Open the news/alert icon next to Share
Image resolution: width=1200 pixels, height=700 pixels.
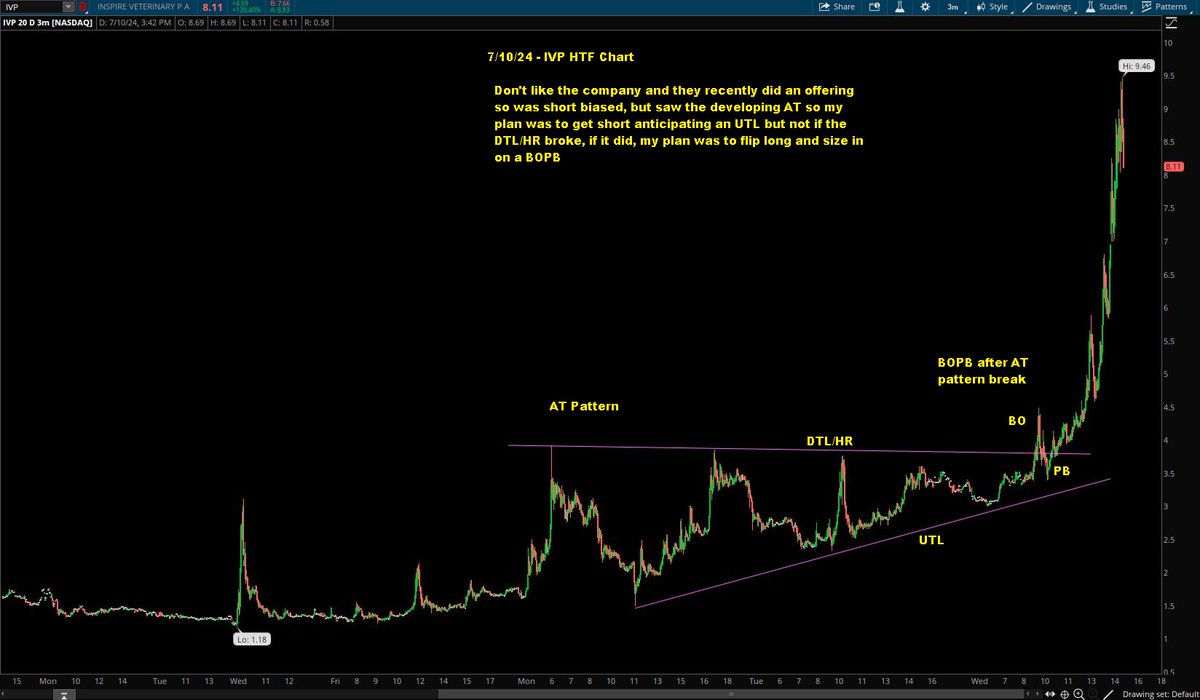click(x=874, y=7)
